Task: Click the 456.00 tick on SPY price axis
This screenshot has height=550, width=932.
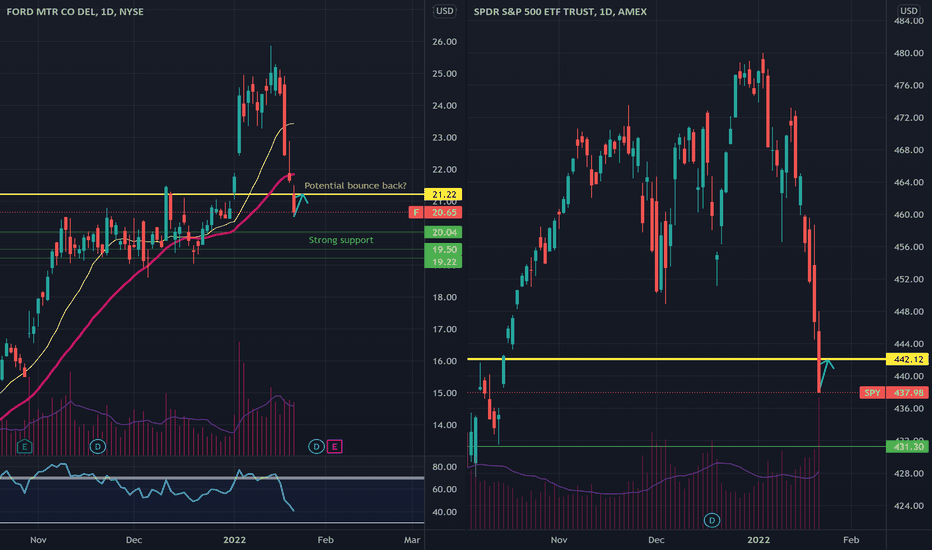Action: point(909,247)
